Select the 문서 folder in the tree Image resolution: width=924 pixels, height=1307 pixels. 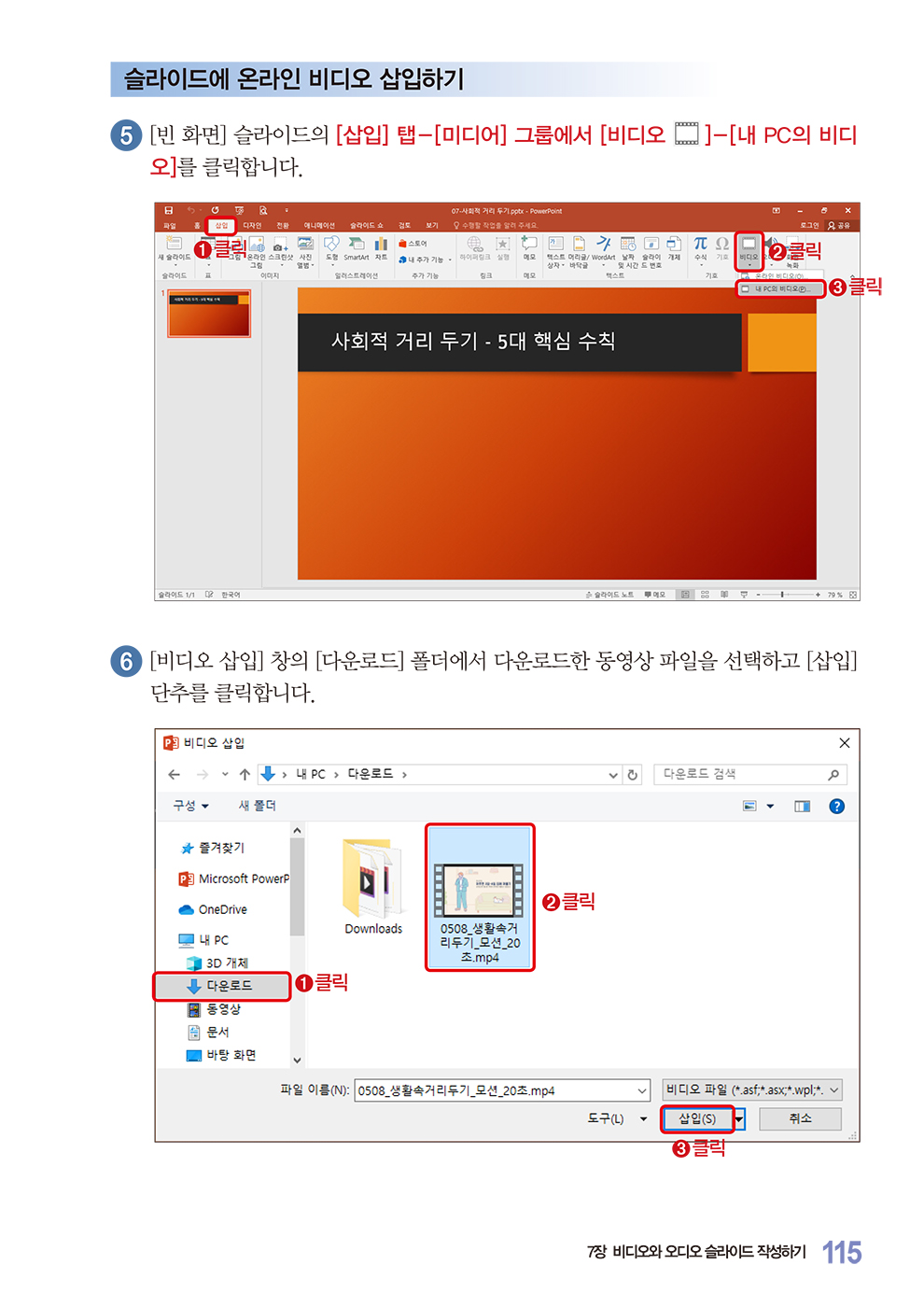point(208,1033)
